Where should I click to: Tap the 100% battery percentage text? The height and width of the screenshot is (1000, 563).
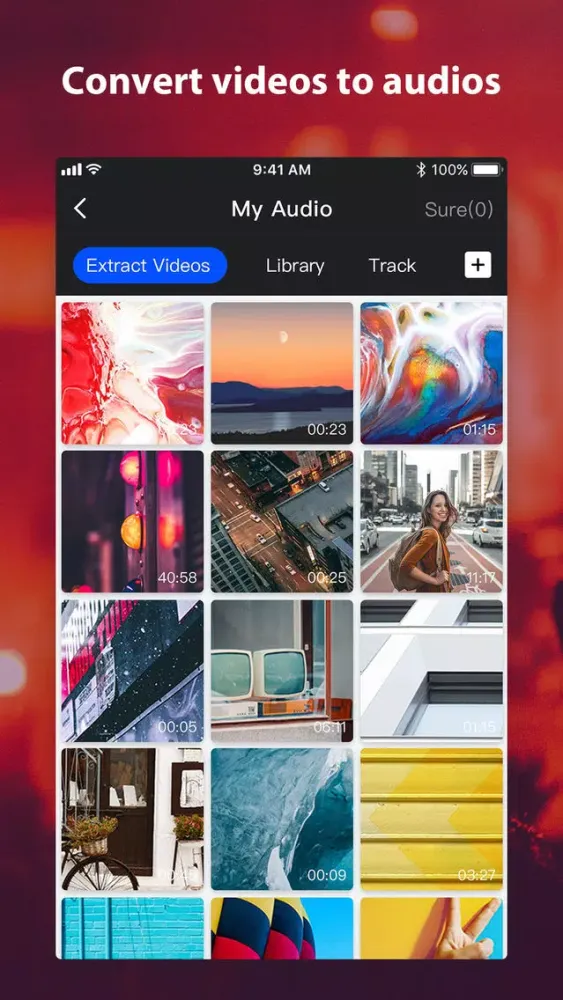(450, 170)
